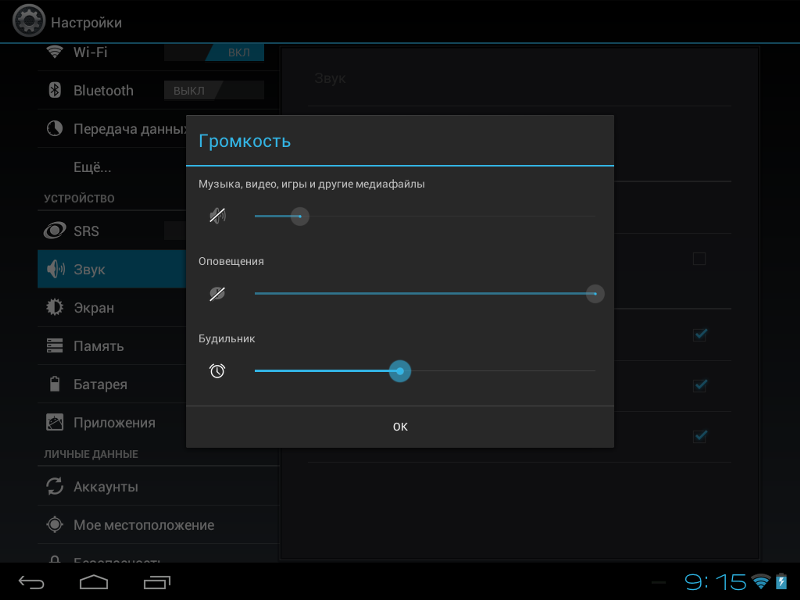The width and height of the screenshot is (800, 600).
Task: Tap the location icon next to Мое местоположение
Action: click(55, 524)
